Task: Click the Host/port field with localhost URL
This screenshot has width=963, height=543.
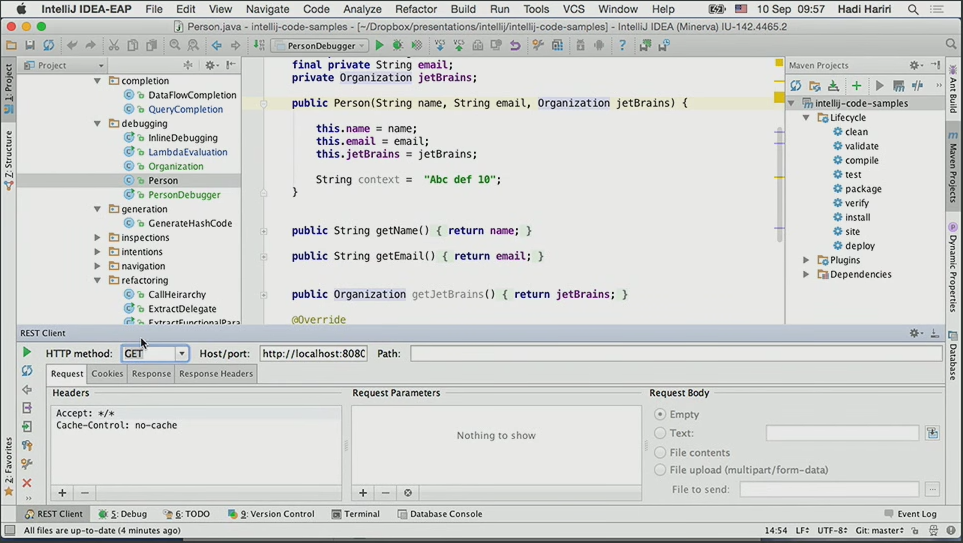Action: (x=314, y=354)
